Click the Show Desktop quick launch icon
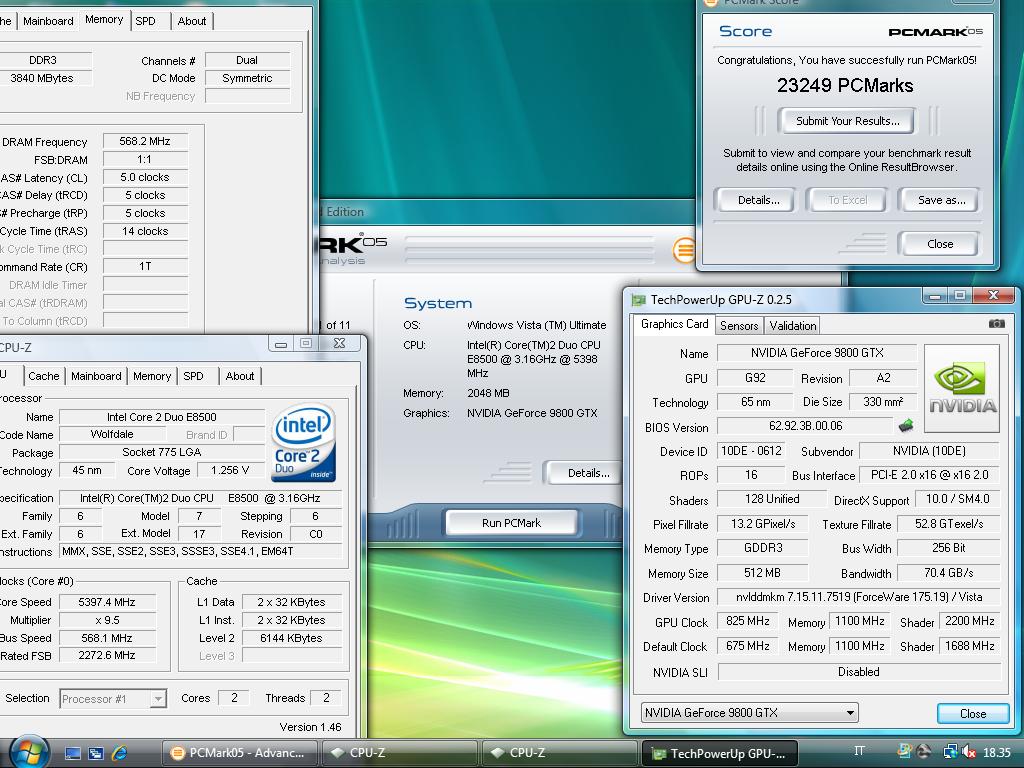The height and width of the screenshot is (768, 1024). pos(73,753)
